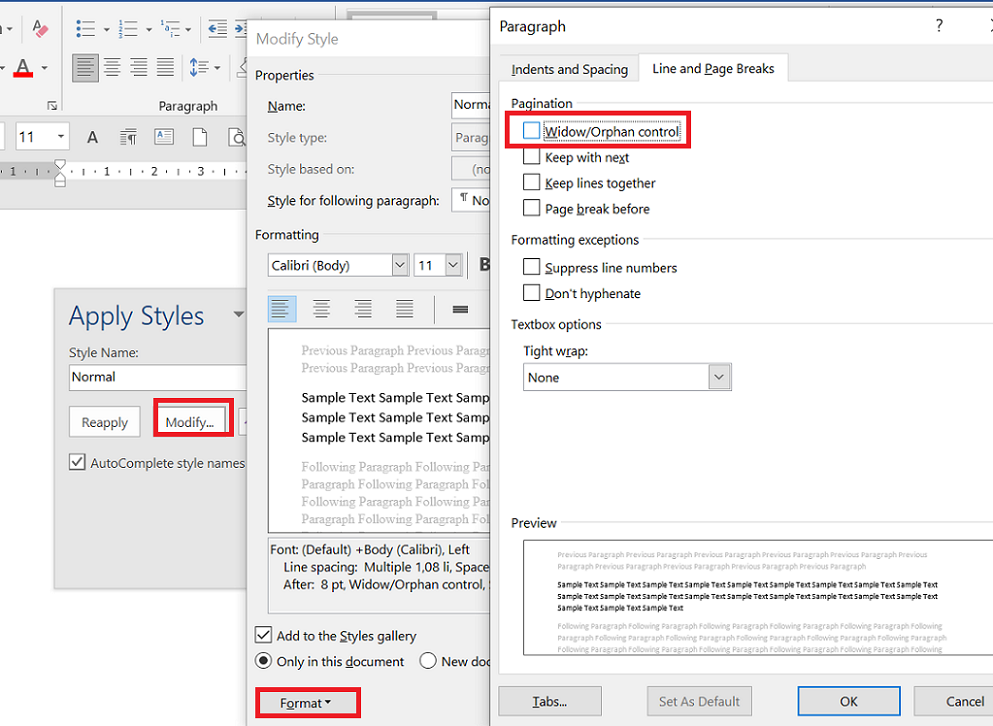This screenshot has height=726, width=993.
Task: Click the blank new document icon
Action: (199, 137)
